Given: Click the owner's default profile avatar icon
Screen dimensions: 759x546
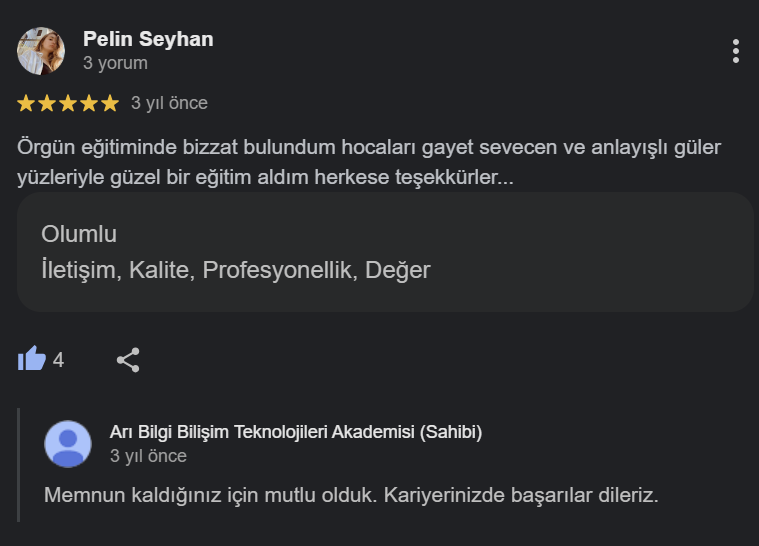Looking at the screenshot, I should point(68,443).
